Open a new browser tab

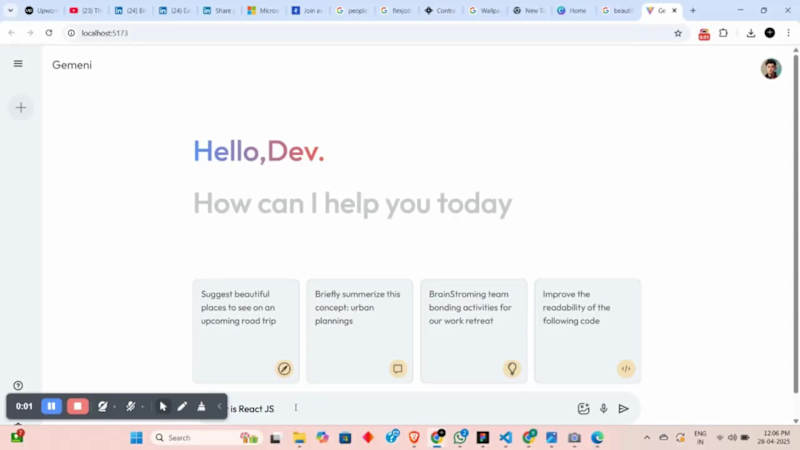point(693,10)
